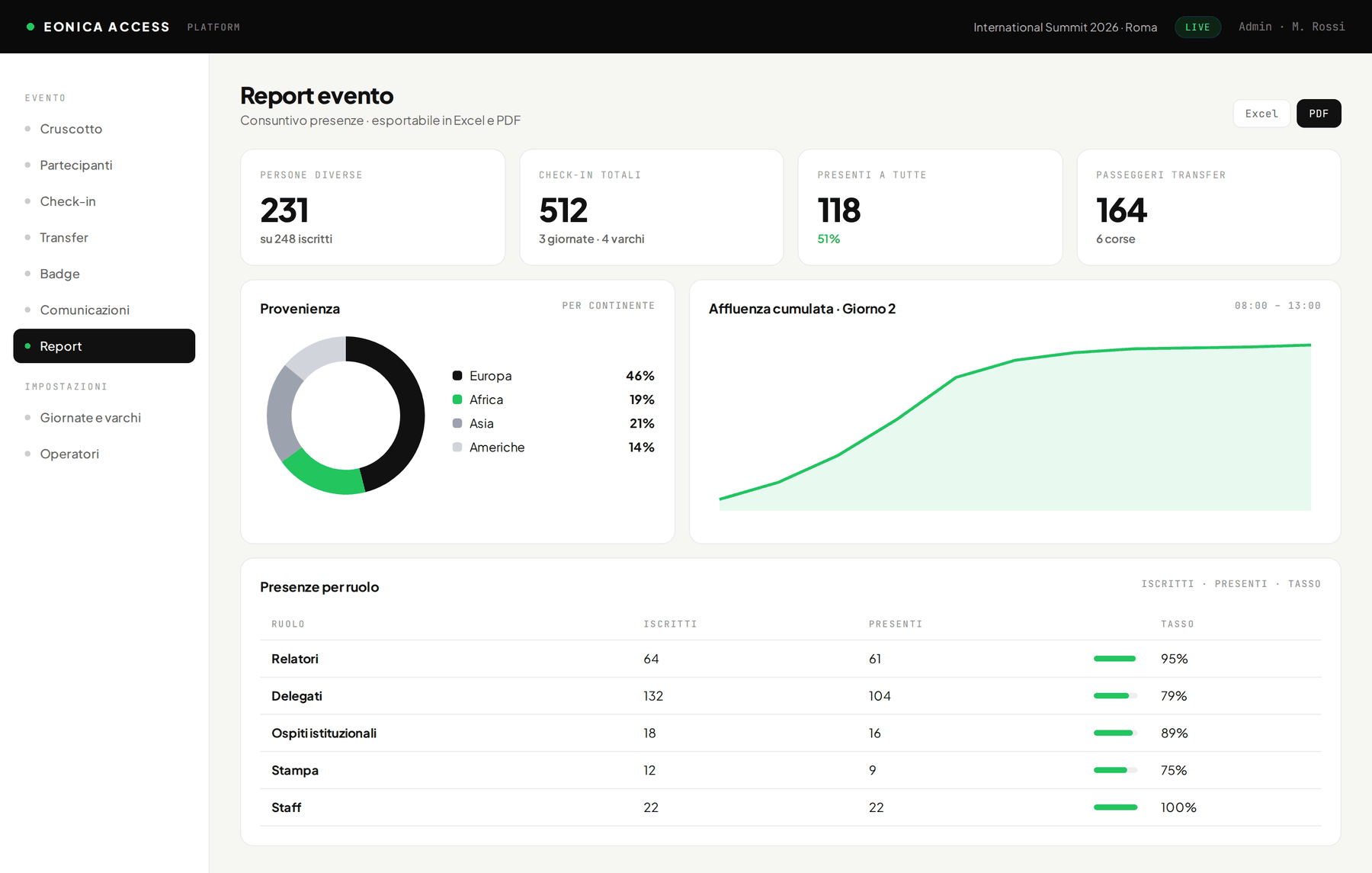
Task: Click the Passeggeri transfer 164 card
Action: pyautogui.click(x=1209, y=207)
